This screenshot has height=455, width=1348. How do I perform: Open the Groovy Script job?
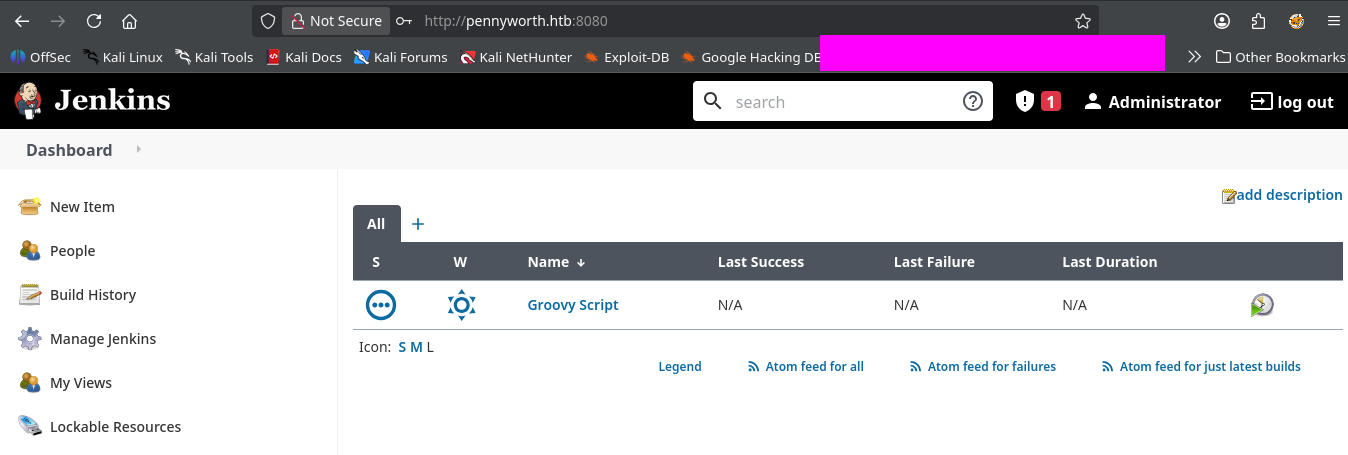(x=573, y=305)
